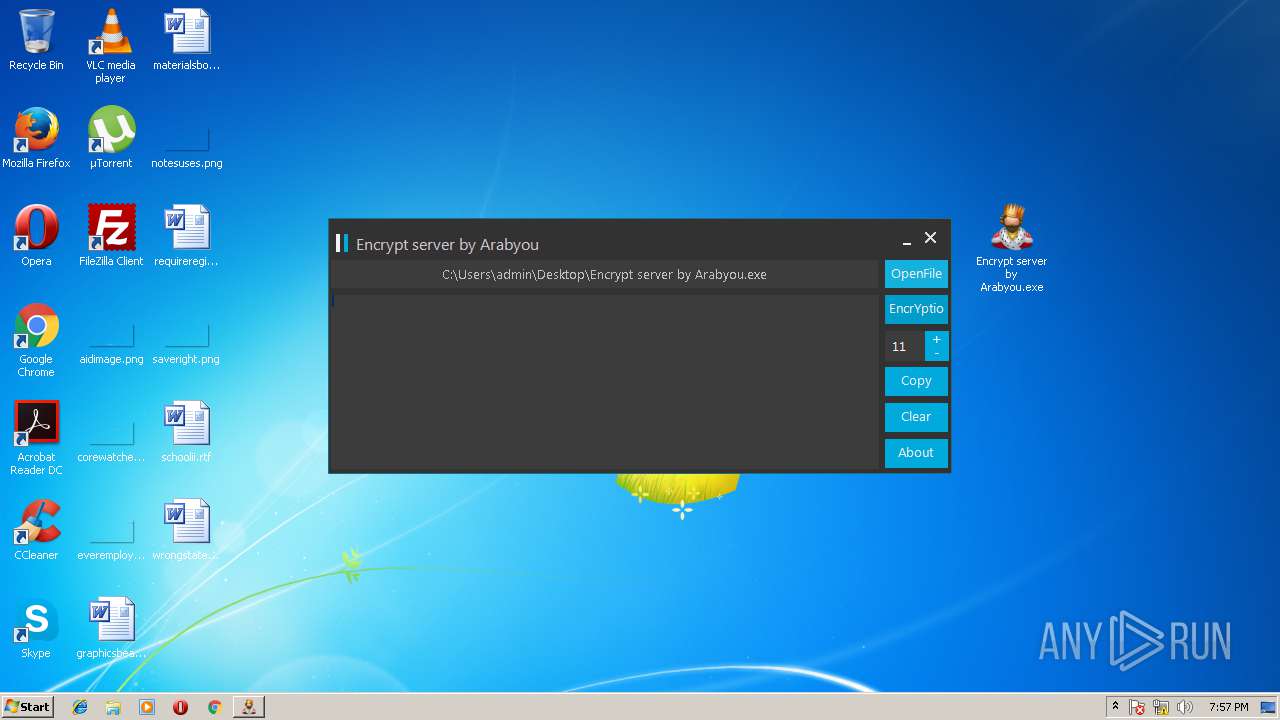This screenshot has height=720, width=1280.
Task: Open FileZilla Client shortcut
Action: pos(110,236)
